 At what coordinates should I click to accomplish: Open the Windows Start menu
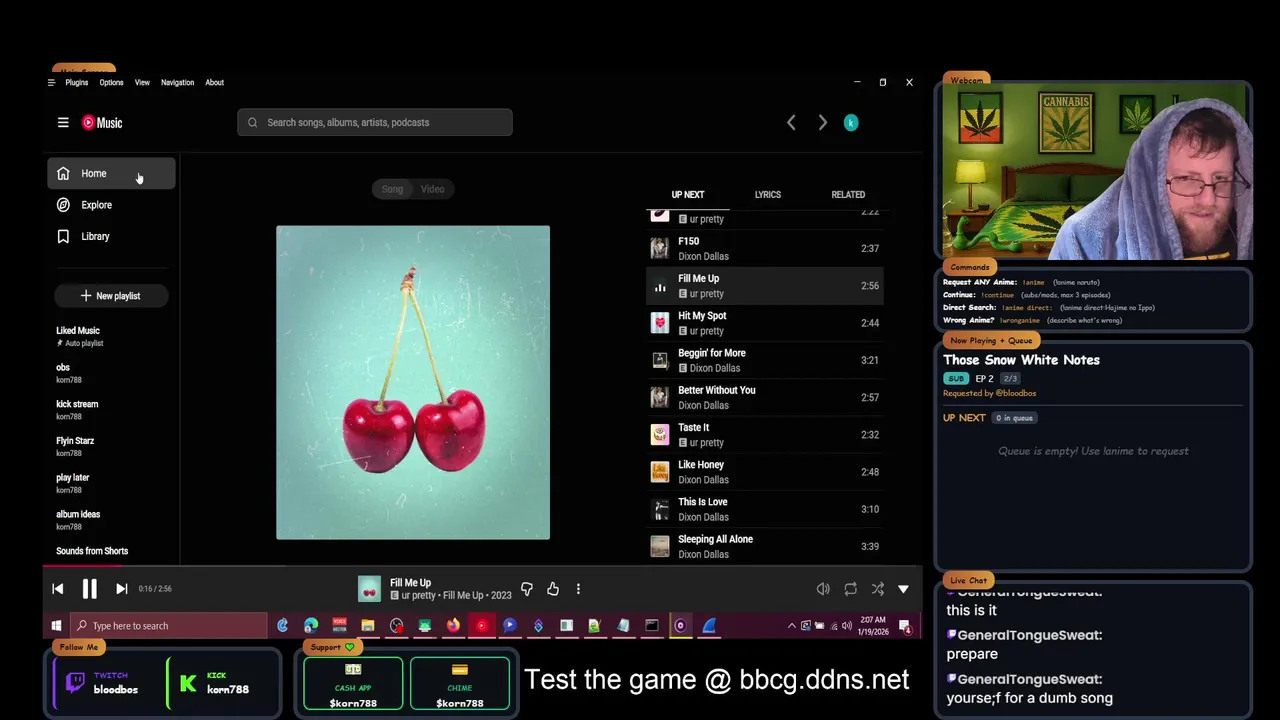[56, 626]
